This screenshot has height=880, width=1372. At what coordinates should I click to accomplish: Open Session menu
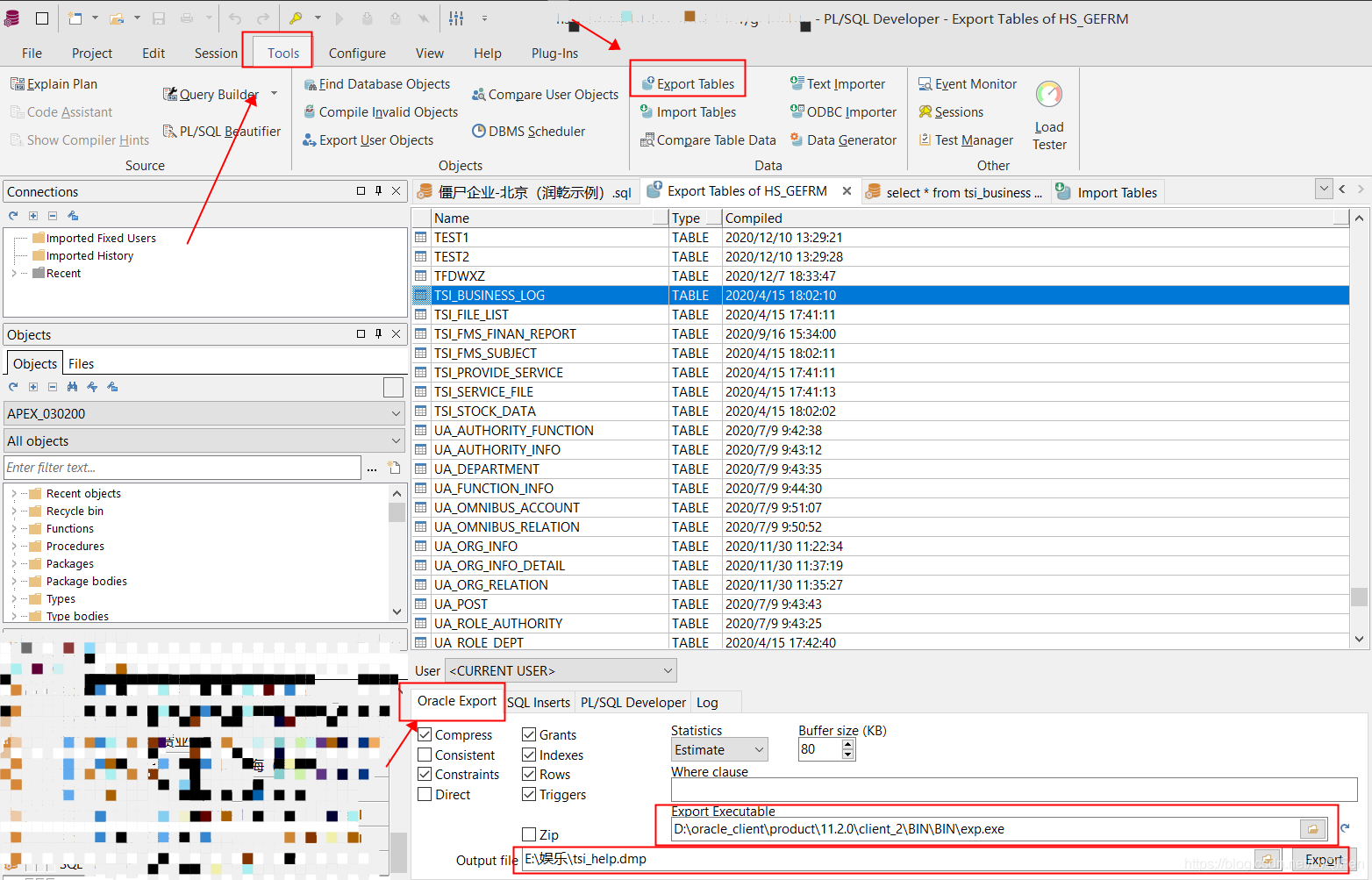216,54
